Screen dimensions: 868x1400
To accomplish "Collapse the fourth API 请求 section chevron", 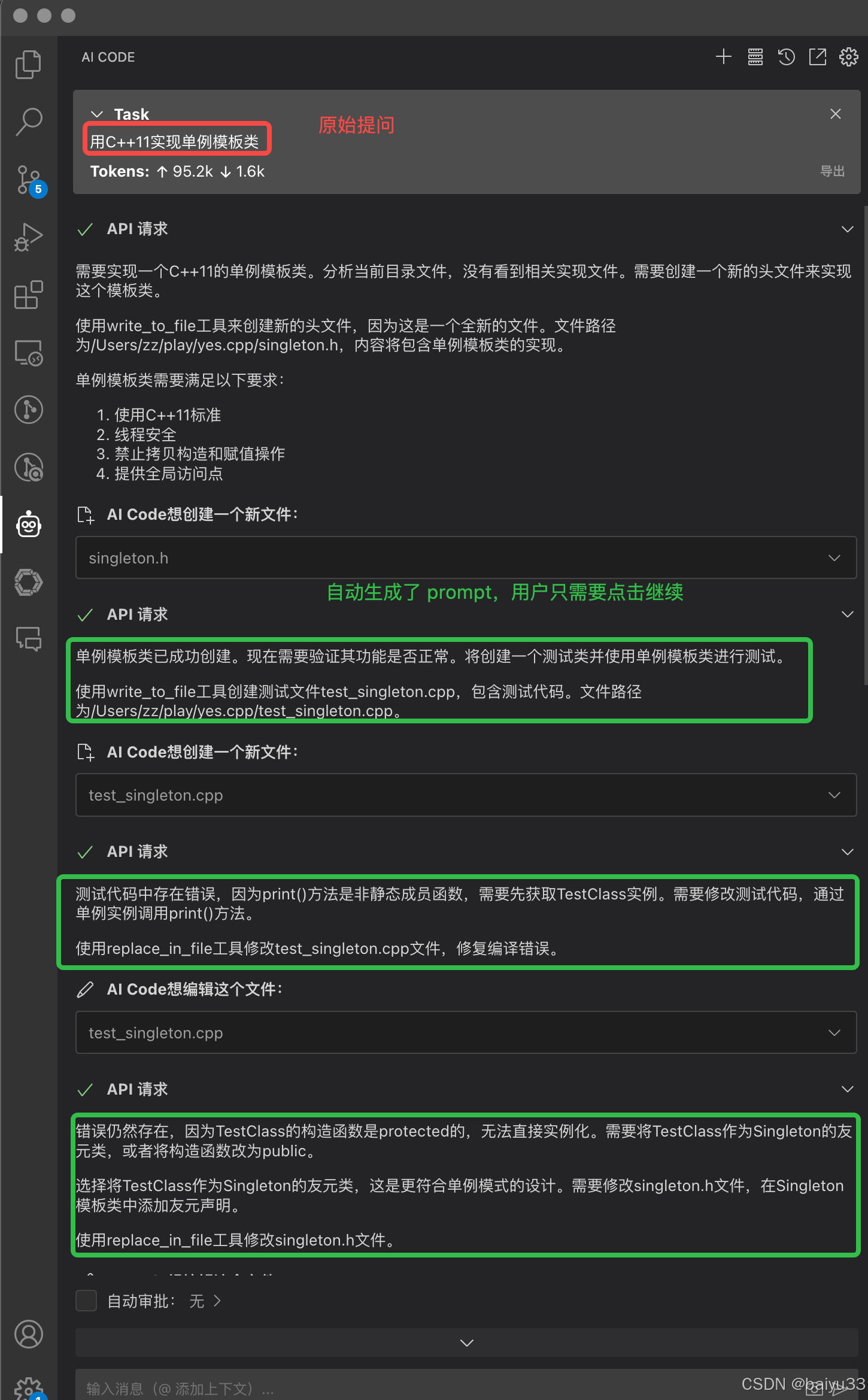I will click(x=848, y=1089).
